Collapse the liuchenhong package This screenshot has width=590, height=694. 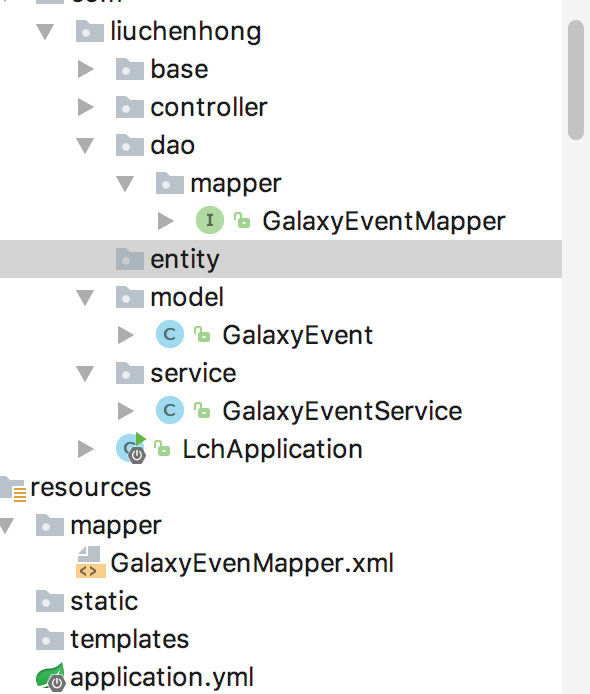45,32
